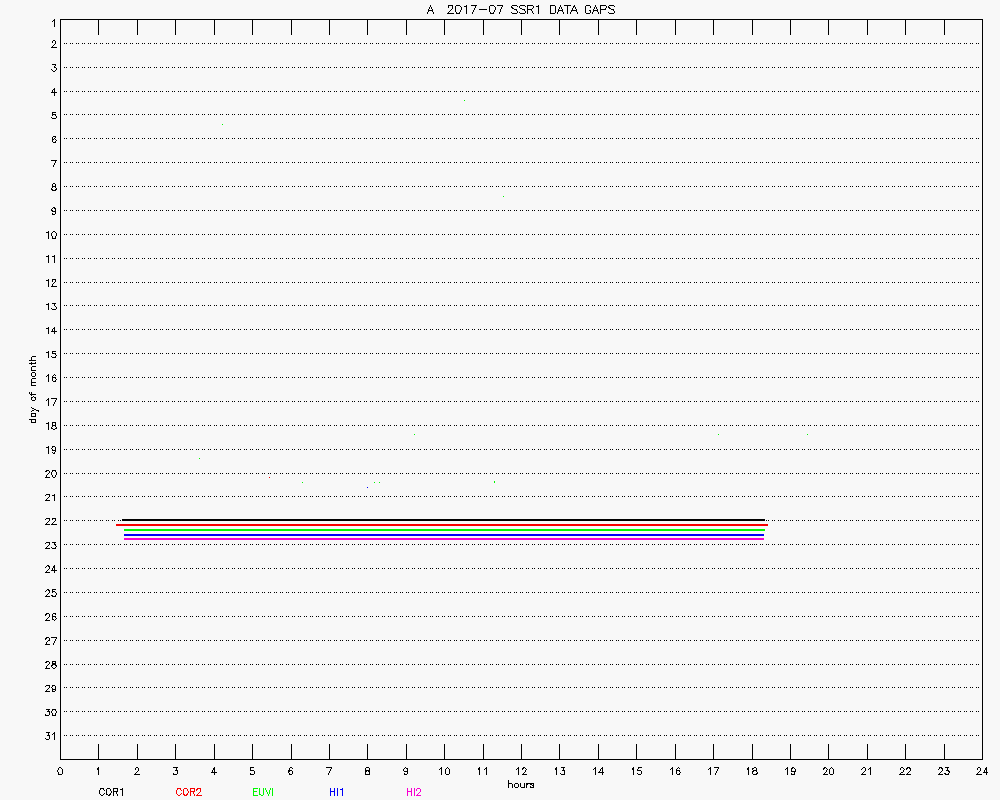Select the red COR2 legend label
The height and width of the screenshot is (800, 1000).
pos(188,792)
